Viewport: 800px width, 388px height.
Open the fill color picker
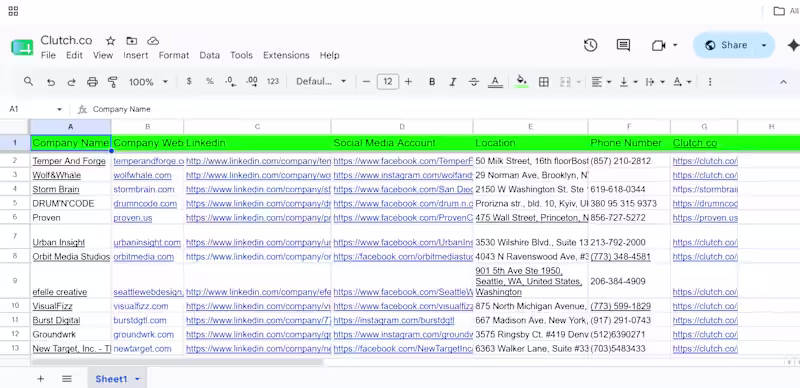tap(521, 81)
